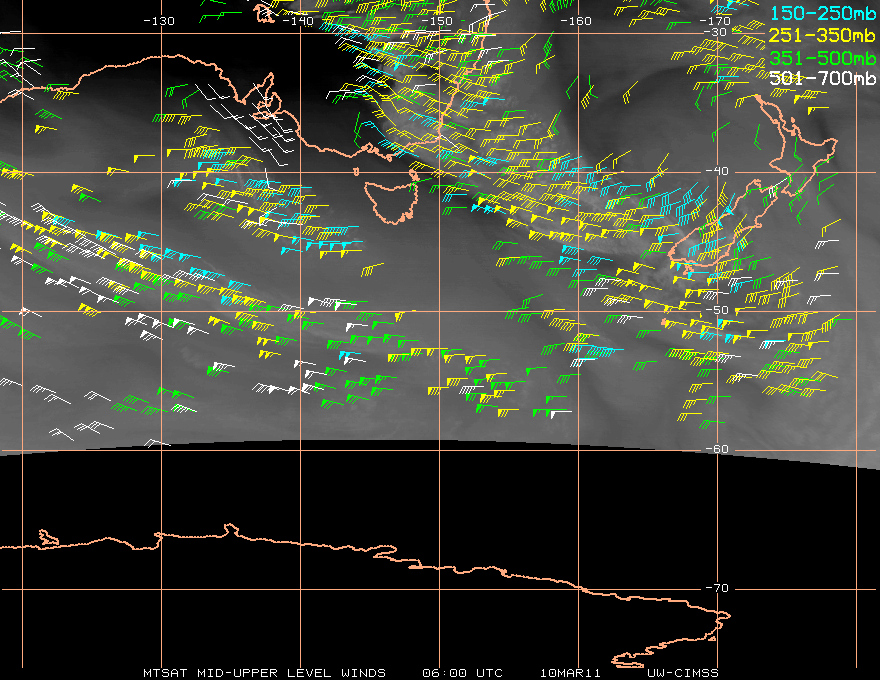Click the -140 longitude label
880x680 pixels.
click(298, 20)
